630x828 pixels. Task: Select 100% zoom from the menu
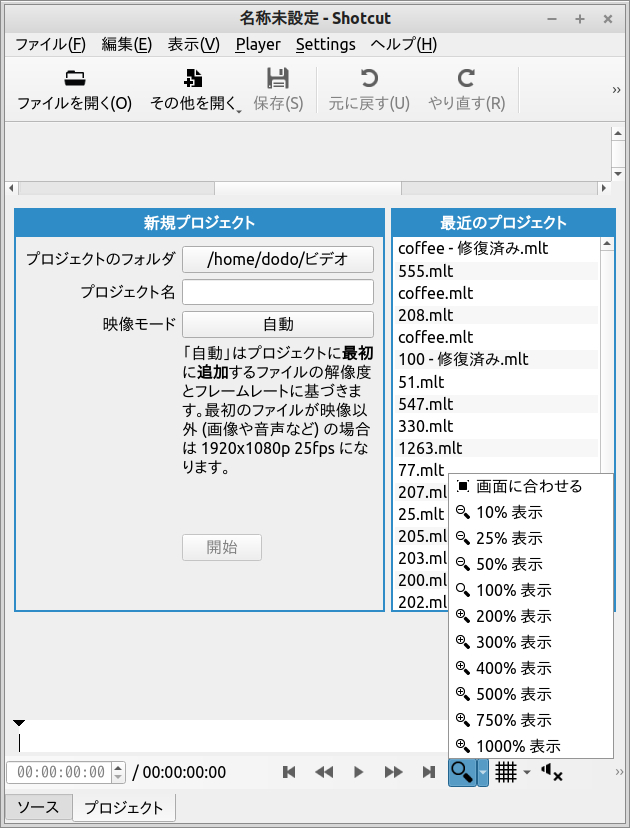(531, 590)
